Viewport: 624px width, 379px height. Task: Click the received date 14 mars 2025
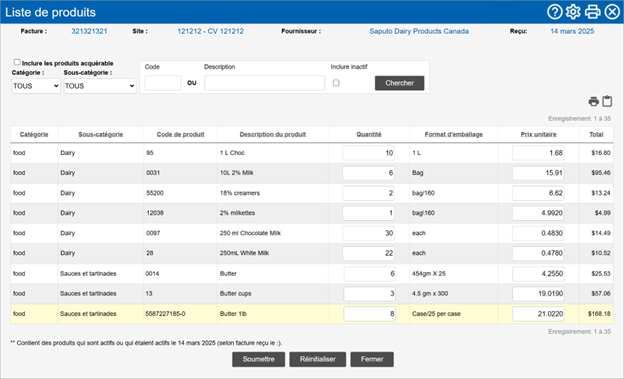[x=572, y=31]
